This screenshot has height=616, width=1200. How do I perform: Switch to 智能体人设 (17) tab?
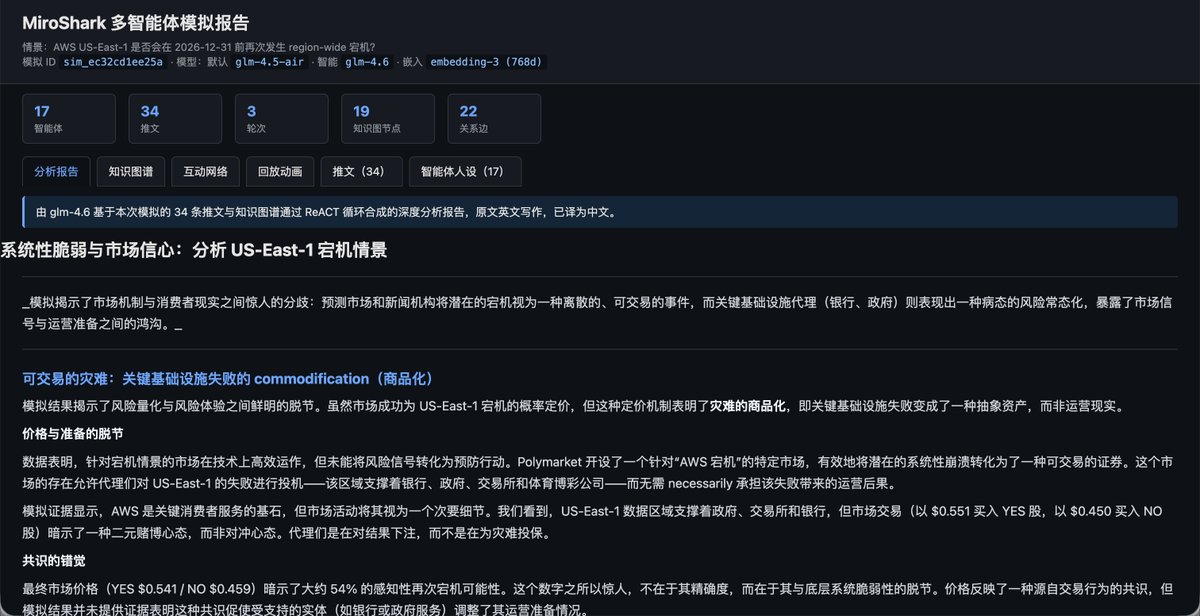[x=465, y=171]
